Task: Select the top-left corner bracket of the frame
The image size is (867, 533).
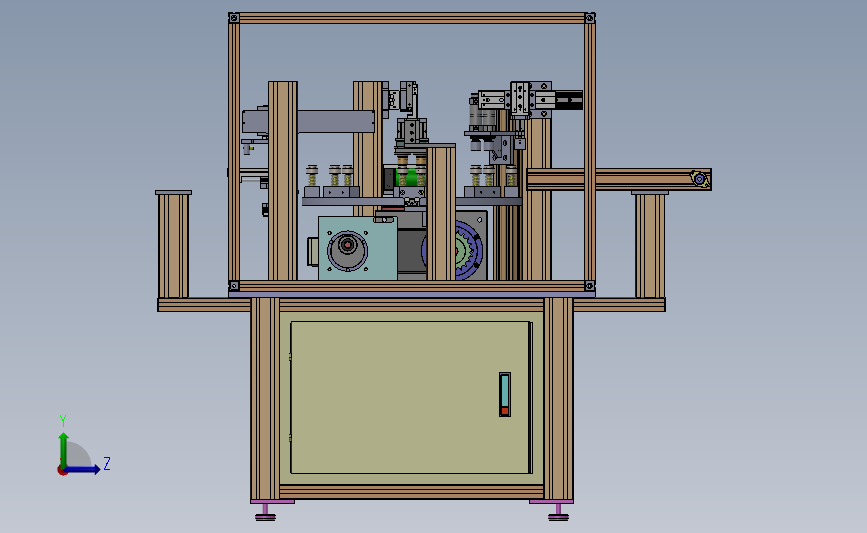Action: tap(234, 18)
